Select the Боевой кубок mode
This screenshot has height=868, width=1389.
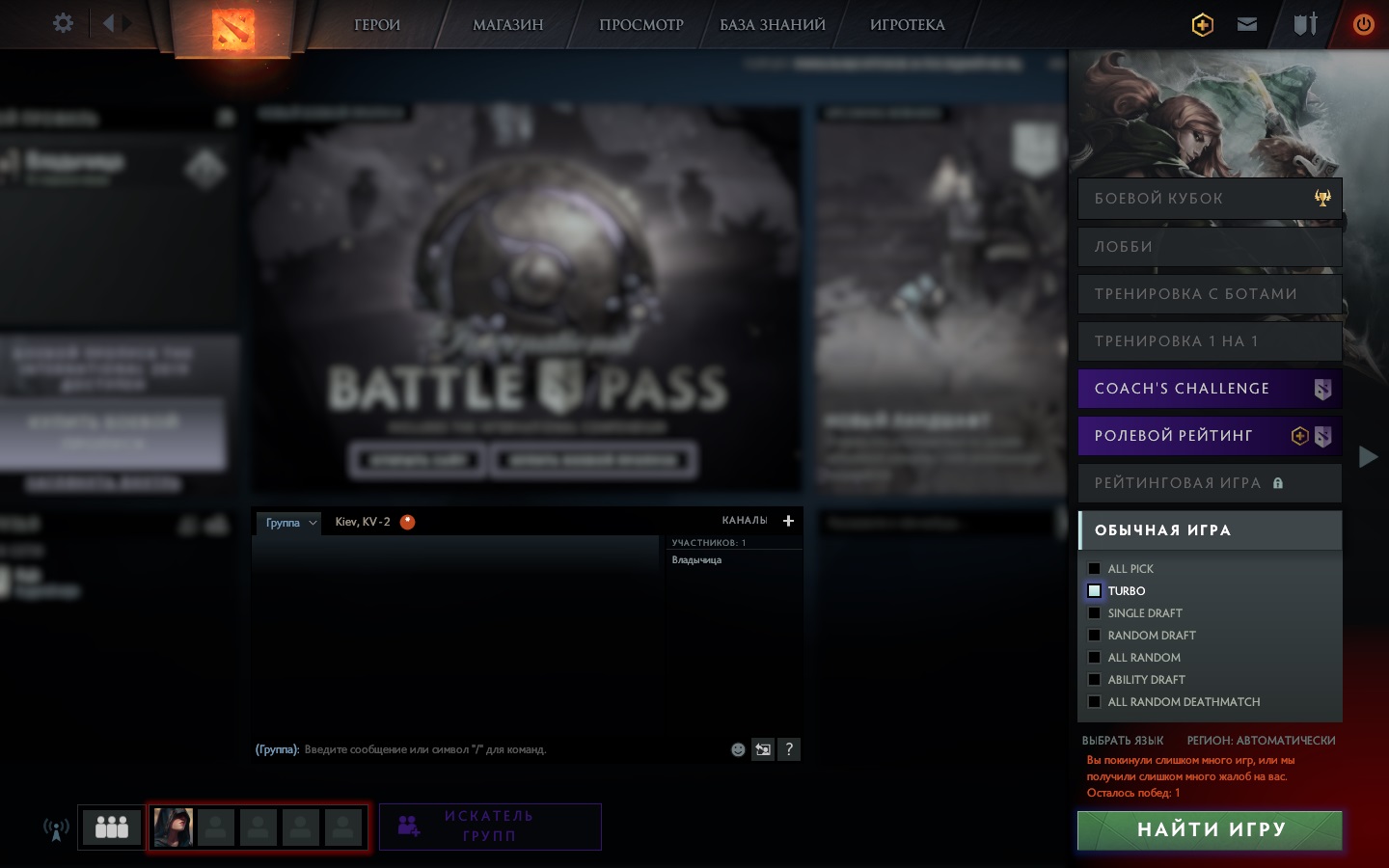point(1210,199)
